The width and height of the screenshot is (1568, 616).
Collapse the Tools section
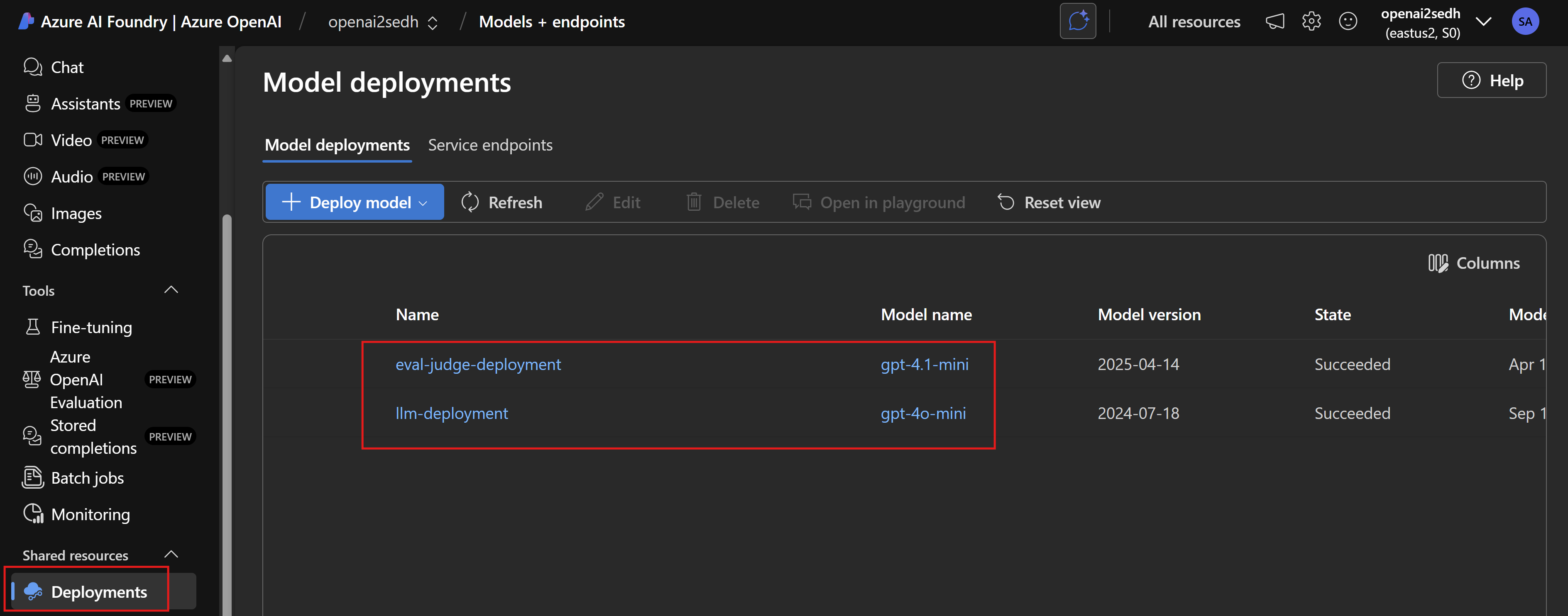coord(171,290)
